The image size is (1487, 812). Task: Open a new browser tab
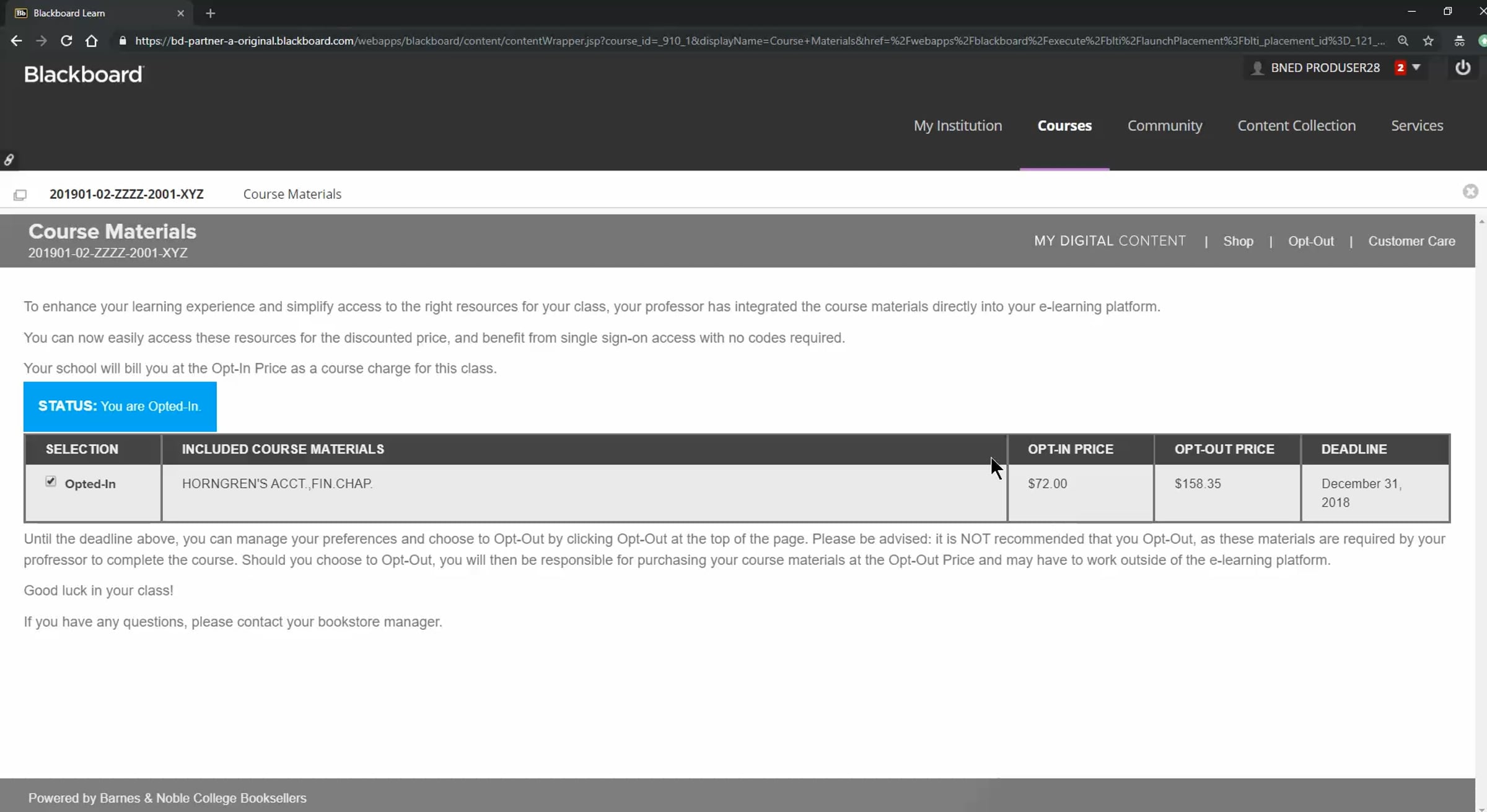(211, 13)
